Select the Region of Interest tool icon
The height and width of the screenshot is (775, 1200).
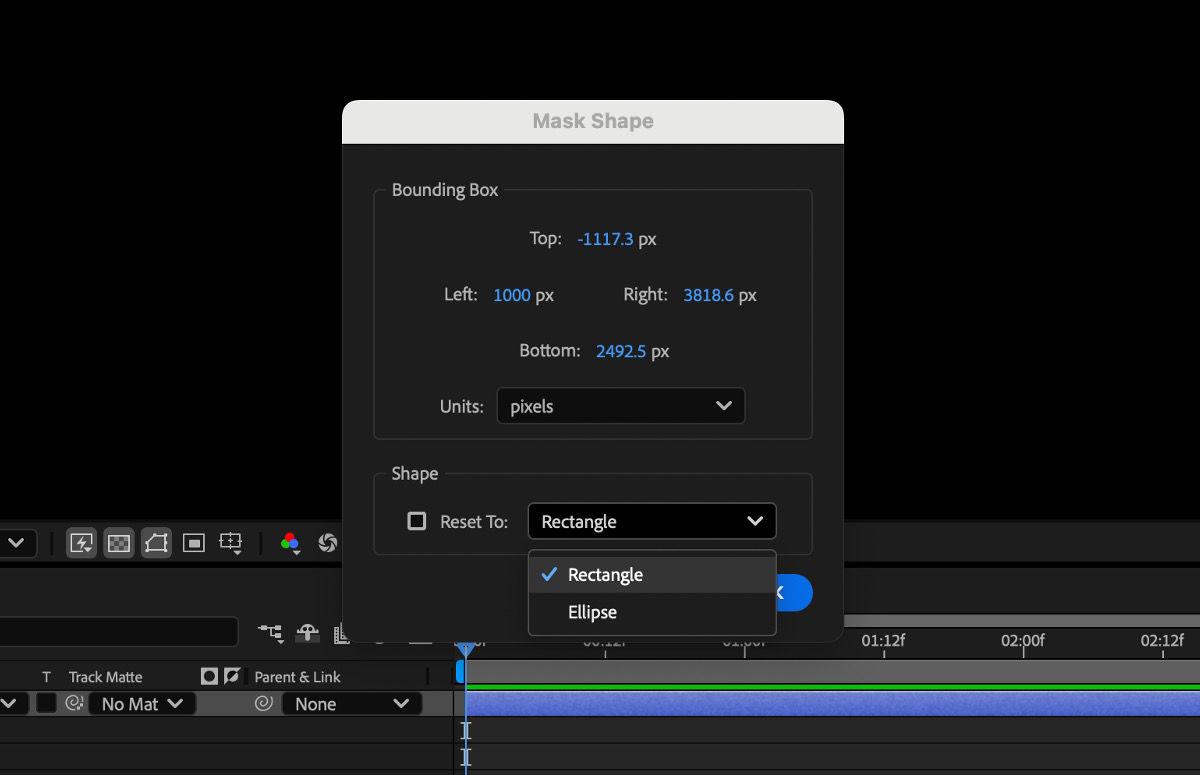194,543
